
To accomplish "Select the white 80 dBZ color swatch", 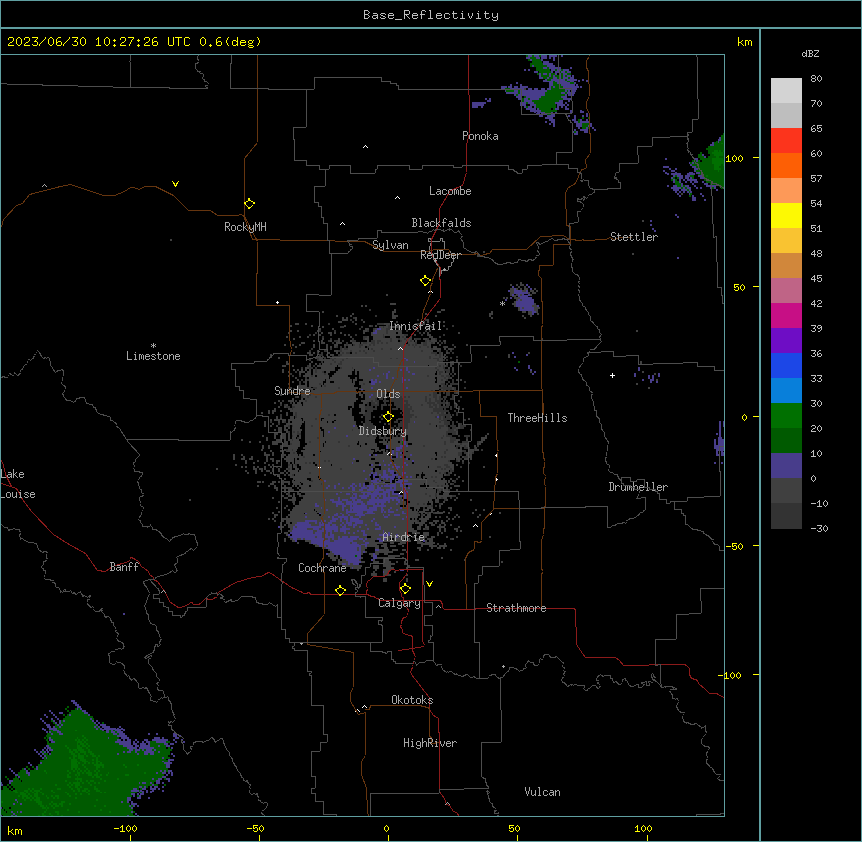I will tap(786, 90).
